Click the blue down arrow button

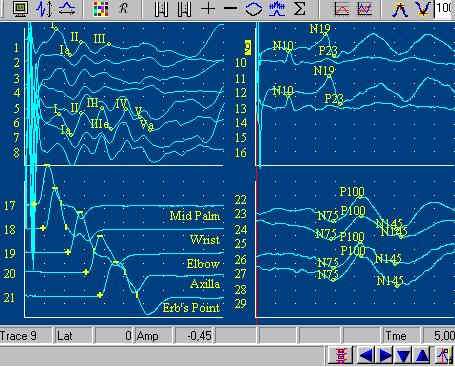click(x=403, y=355)
